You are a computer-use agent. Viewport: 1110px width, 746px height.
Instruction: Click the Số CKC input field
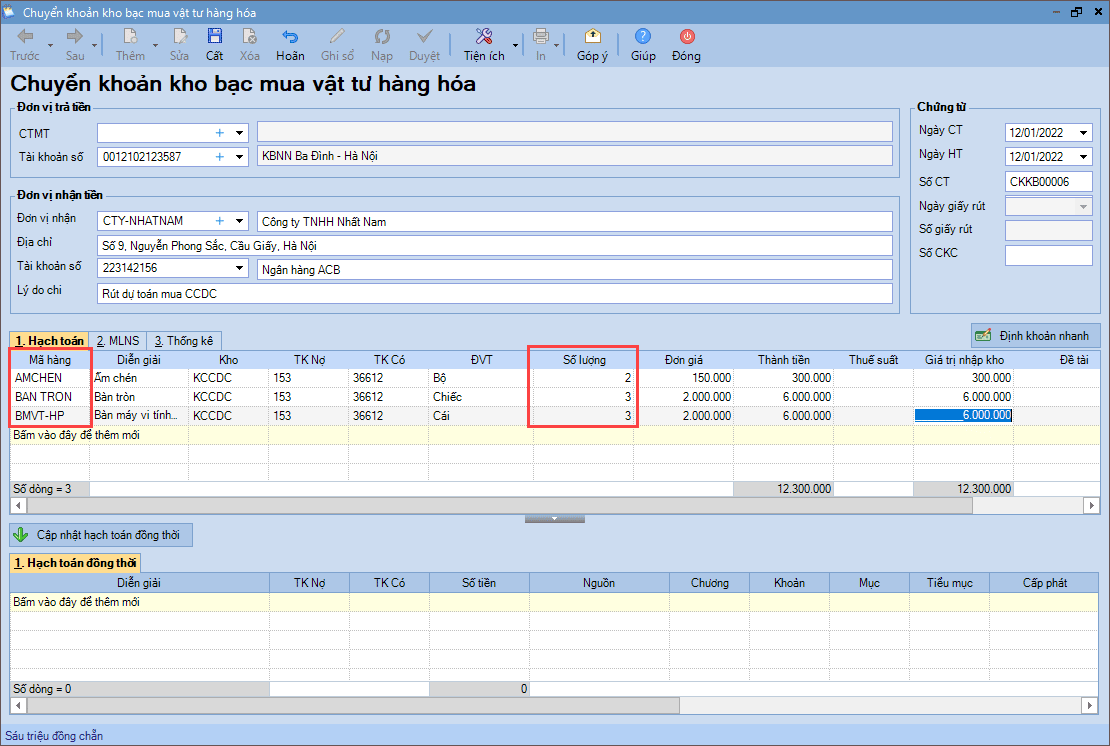coord(1048,255)
